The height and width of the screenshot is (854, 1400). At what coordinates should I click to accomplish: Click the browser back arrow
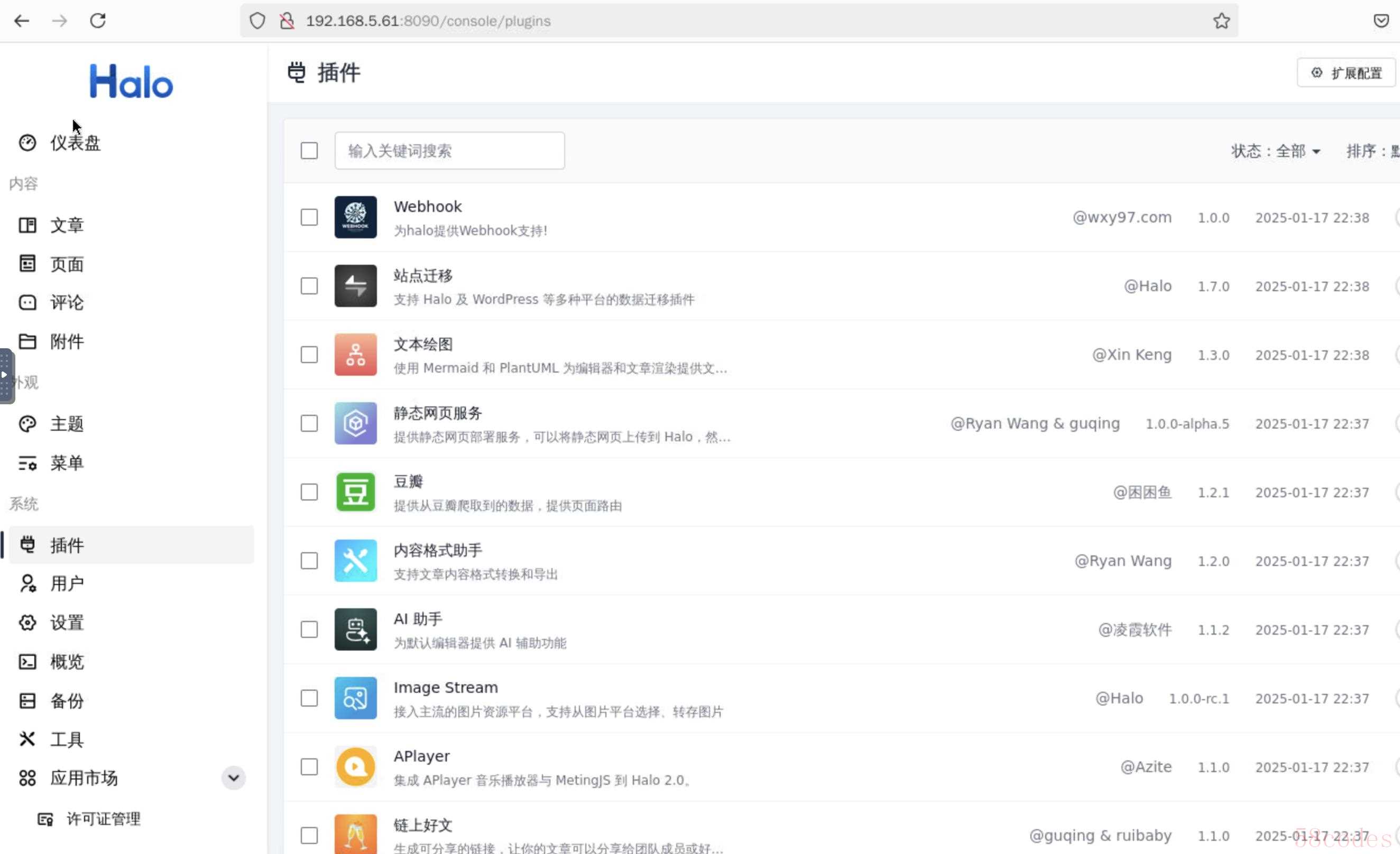coord(22,21)
